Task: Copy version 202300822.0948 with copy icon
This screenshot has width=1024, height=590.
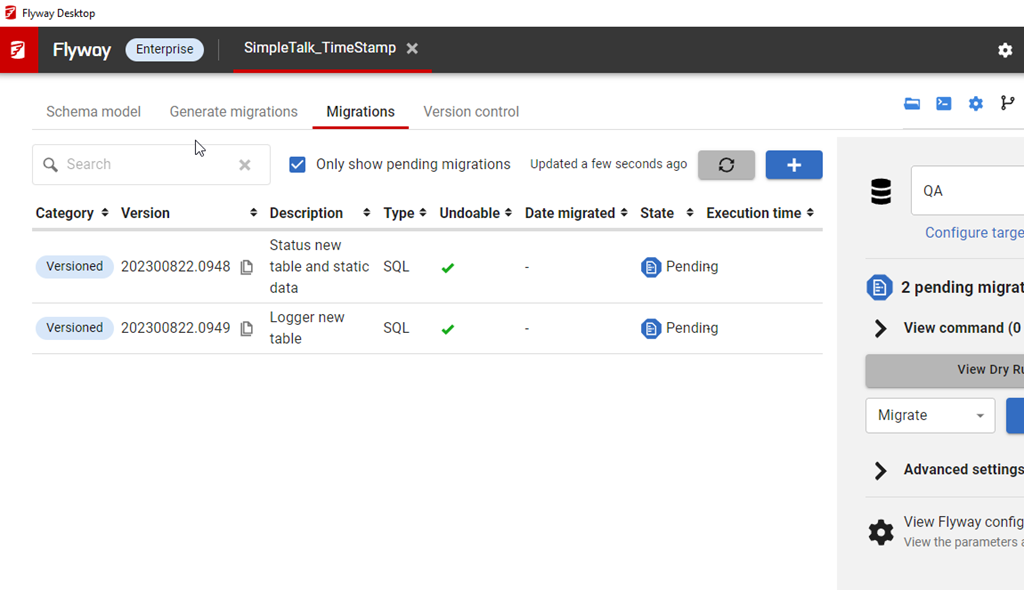Action: pos(247,267)
